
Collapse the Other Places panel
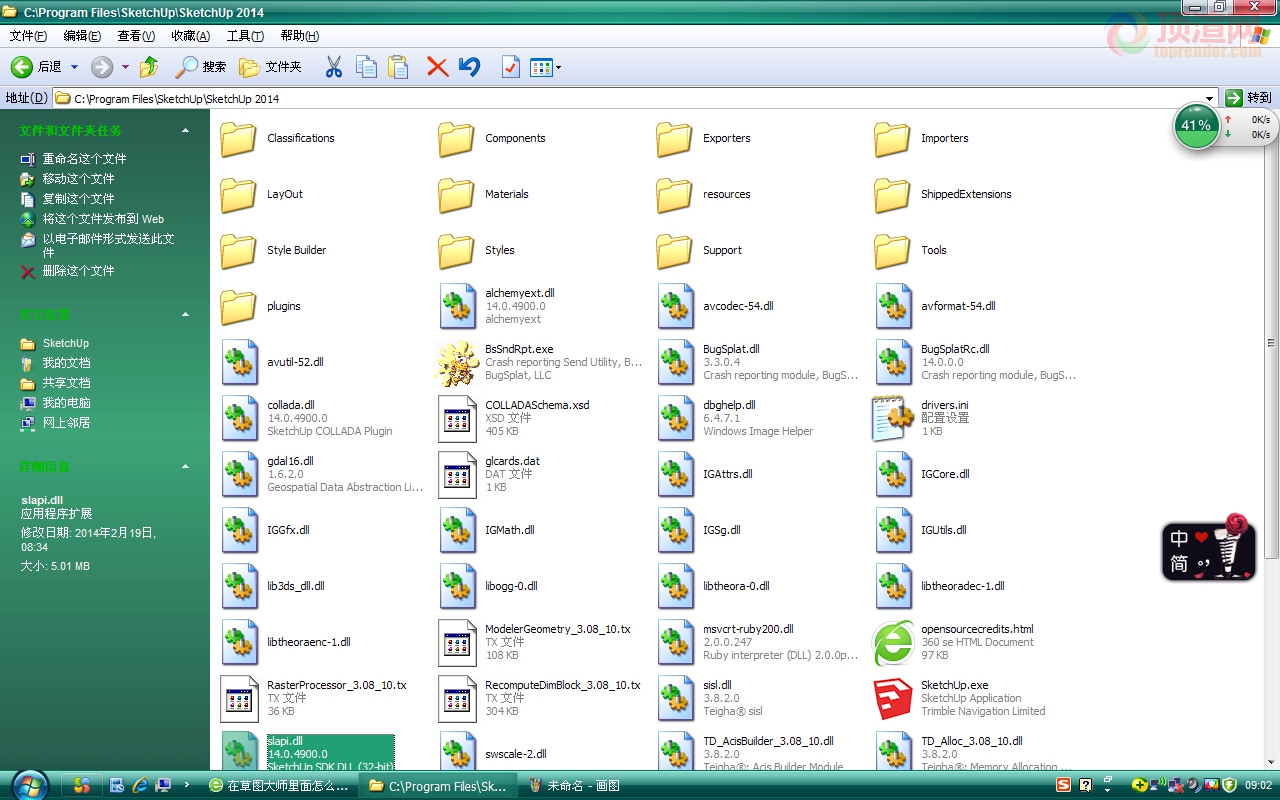[x=185, y=315]
